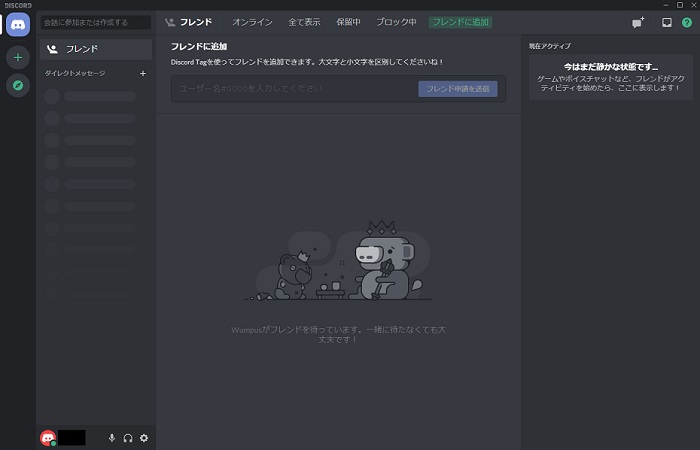Open the inbox icon

tap(667, 22)
